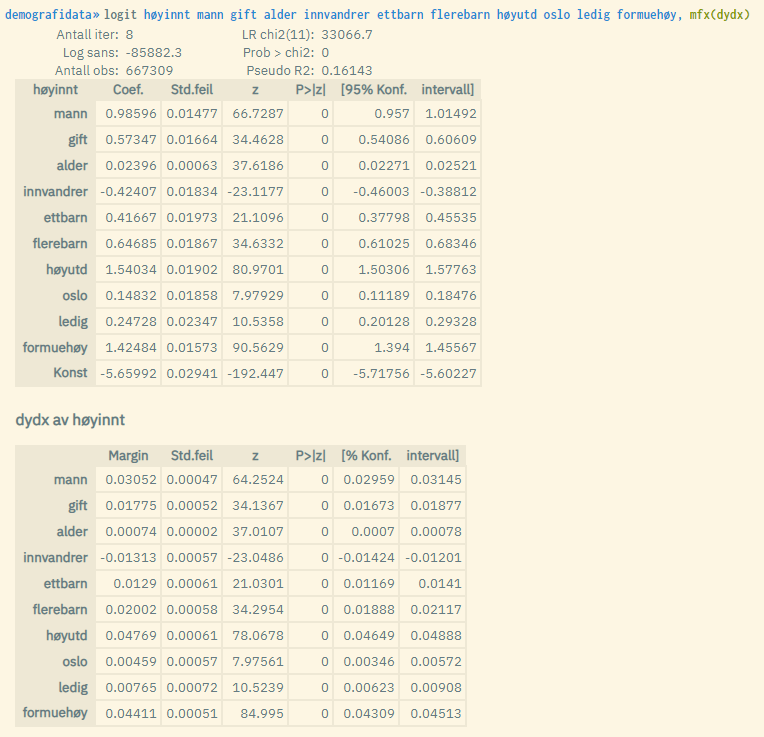Click the mfx(dydx) option in command

tap(719, 16)
